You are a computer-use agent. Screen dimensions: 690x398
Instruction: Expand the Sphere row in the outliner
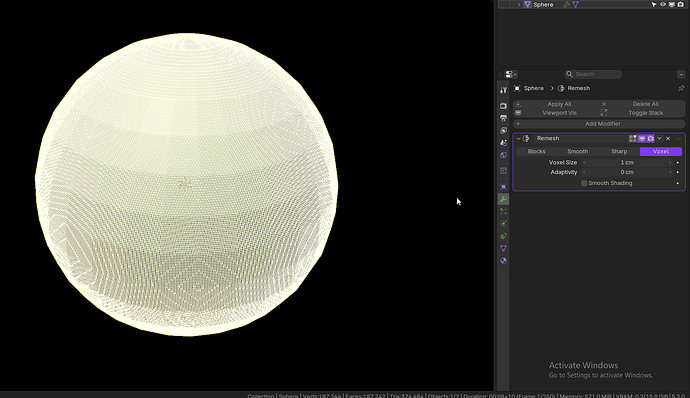[x=519, y=4]
